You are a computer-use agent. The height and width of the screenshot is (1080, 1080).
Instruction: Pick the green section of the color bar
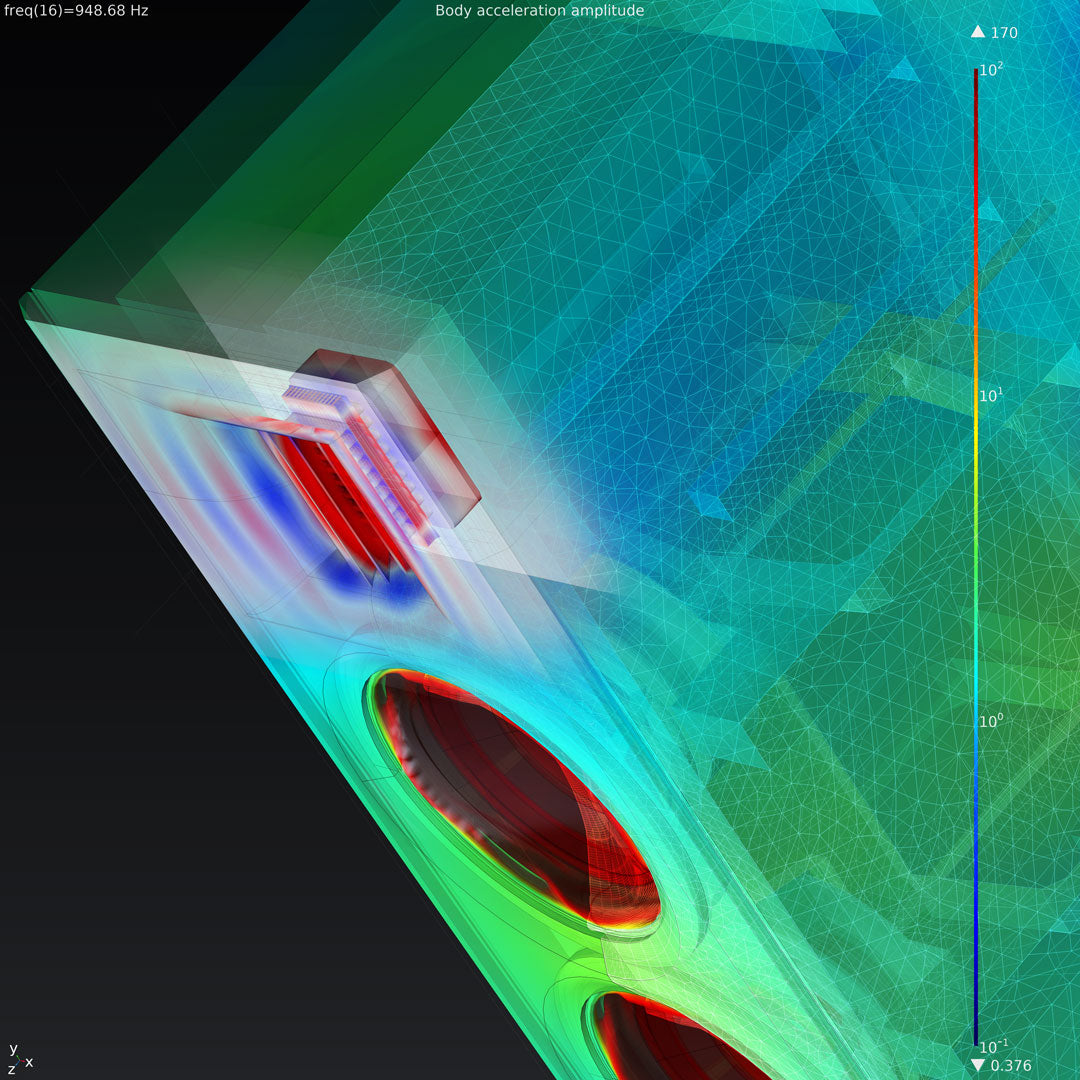coord(977,560)
